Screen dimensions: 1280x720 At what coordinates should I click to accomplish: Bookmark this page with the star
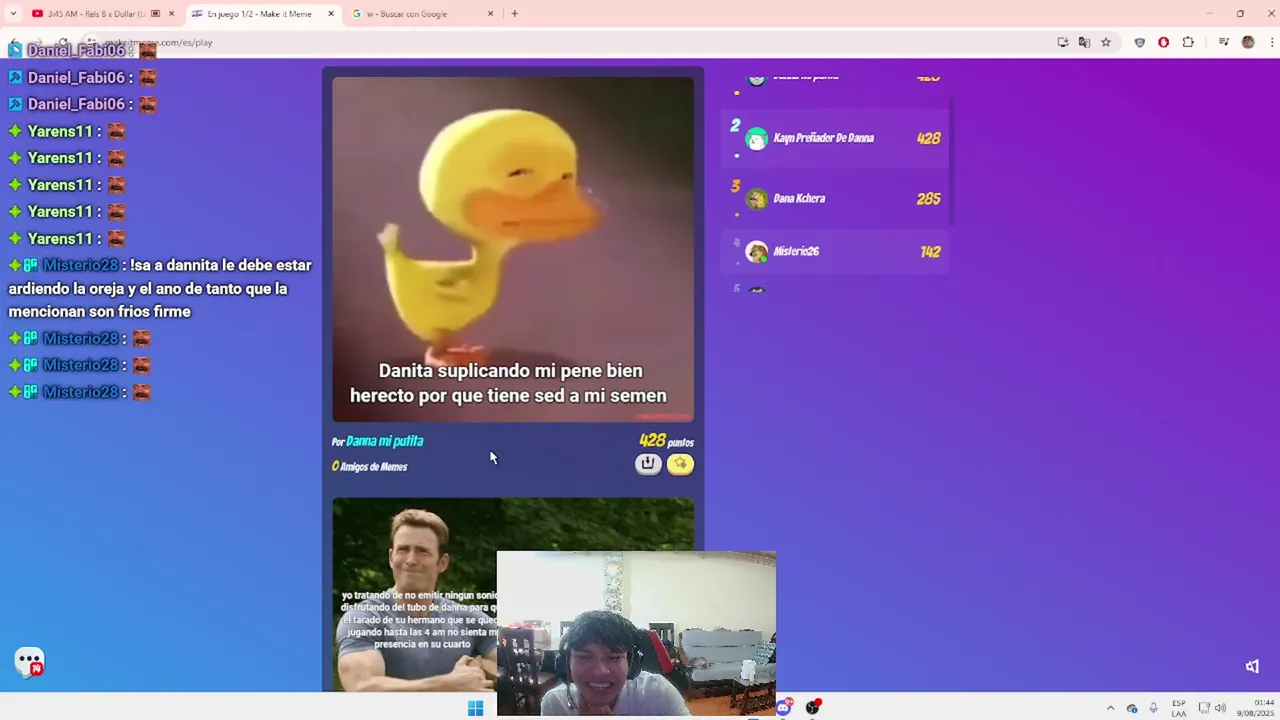pyautogui.click(x=1106, y=42)
